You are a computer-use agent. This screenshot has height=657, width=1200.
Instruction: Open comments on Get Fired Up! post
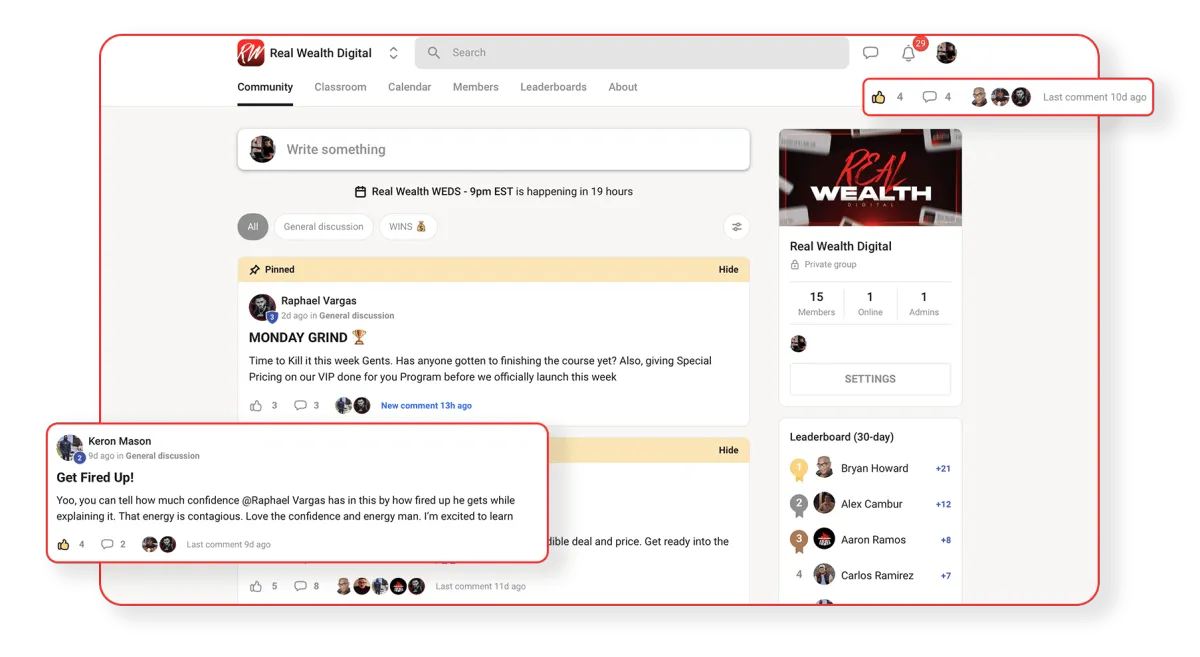click(x=107, y=544)
